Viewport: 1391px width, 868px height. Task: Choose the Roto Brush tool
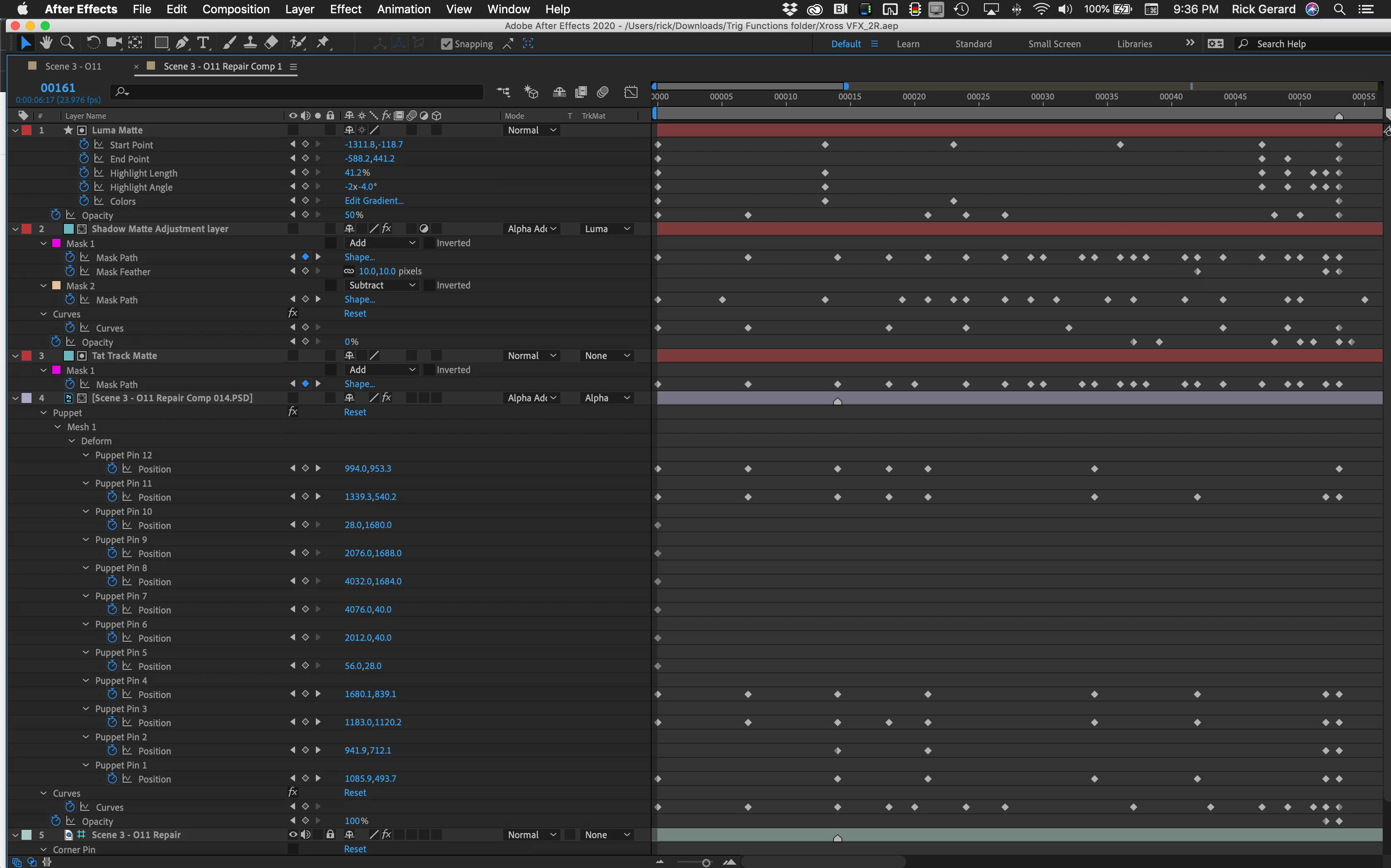coord(297,43)
